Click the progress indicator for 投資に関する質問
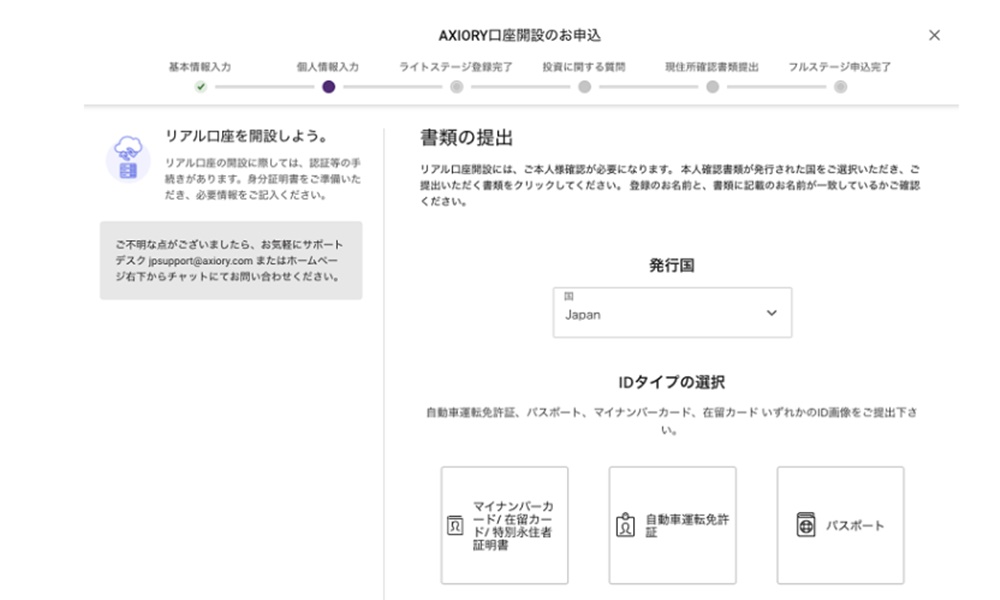1000x600 pixels. (585, 88)
